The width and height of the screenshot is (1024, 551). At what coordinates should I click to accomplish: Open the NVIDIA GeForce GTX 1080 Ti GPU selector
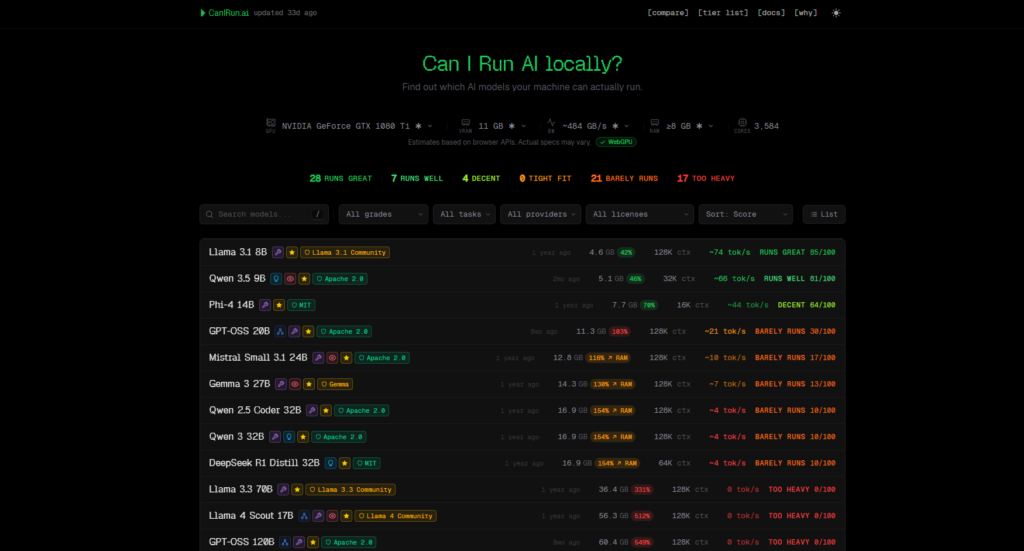click(x=350, y=126)
